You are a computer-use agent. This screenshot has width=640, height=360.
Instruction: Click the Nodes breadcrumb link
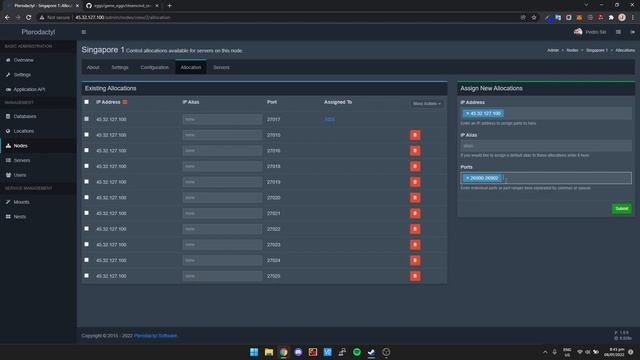pos(572,50)
